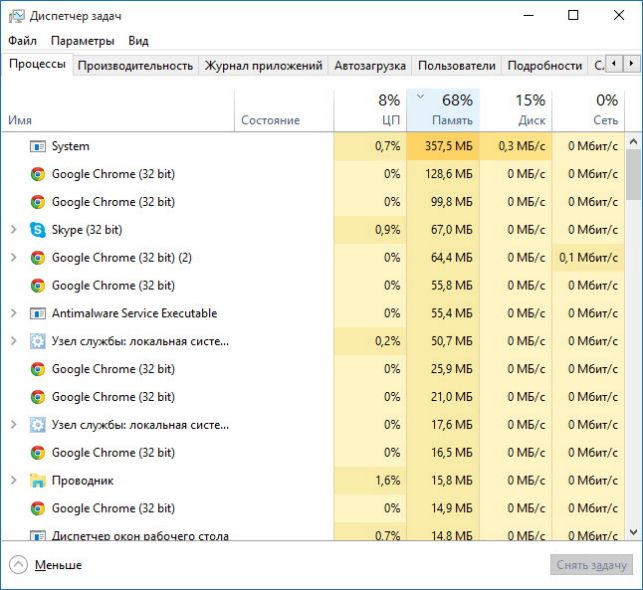Click the scrollbar down arrow
Viewport: 643px width, 590px height.
tap(634, 532)
